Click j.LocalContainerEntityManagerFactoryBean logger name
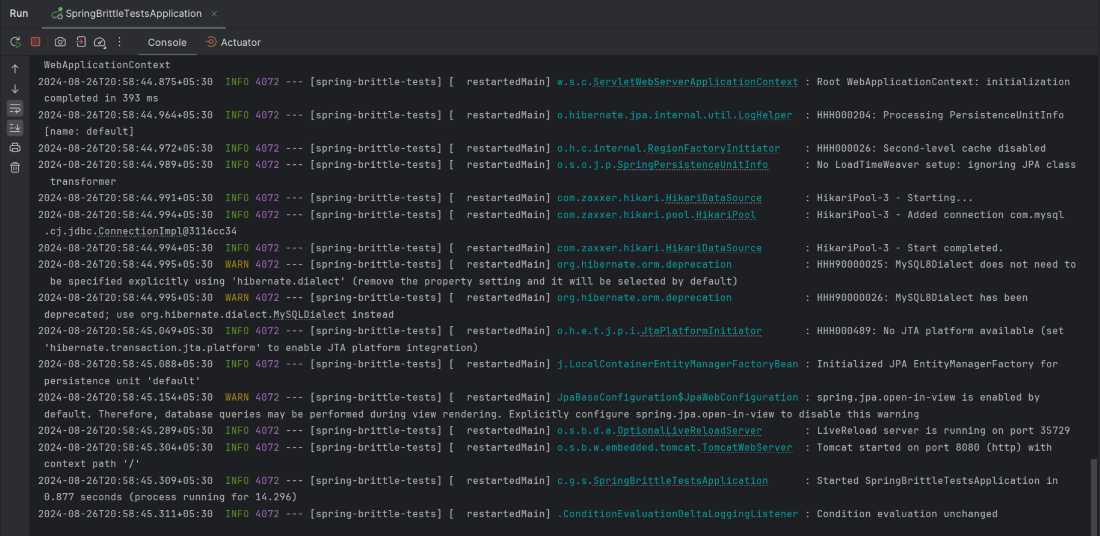The width and height of the screenshot is (1100, 536). 677,364
